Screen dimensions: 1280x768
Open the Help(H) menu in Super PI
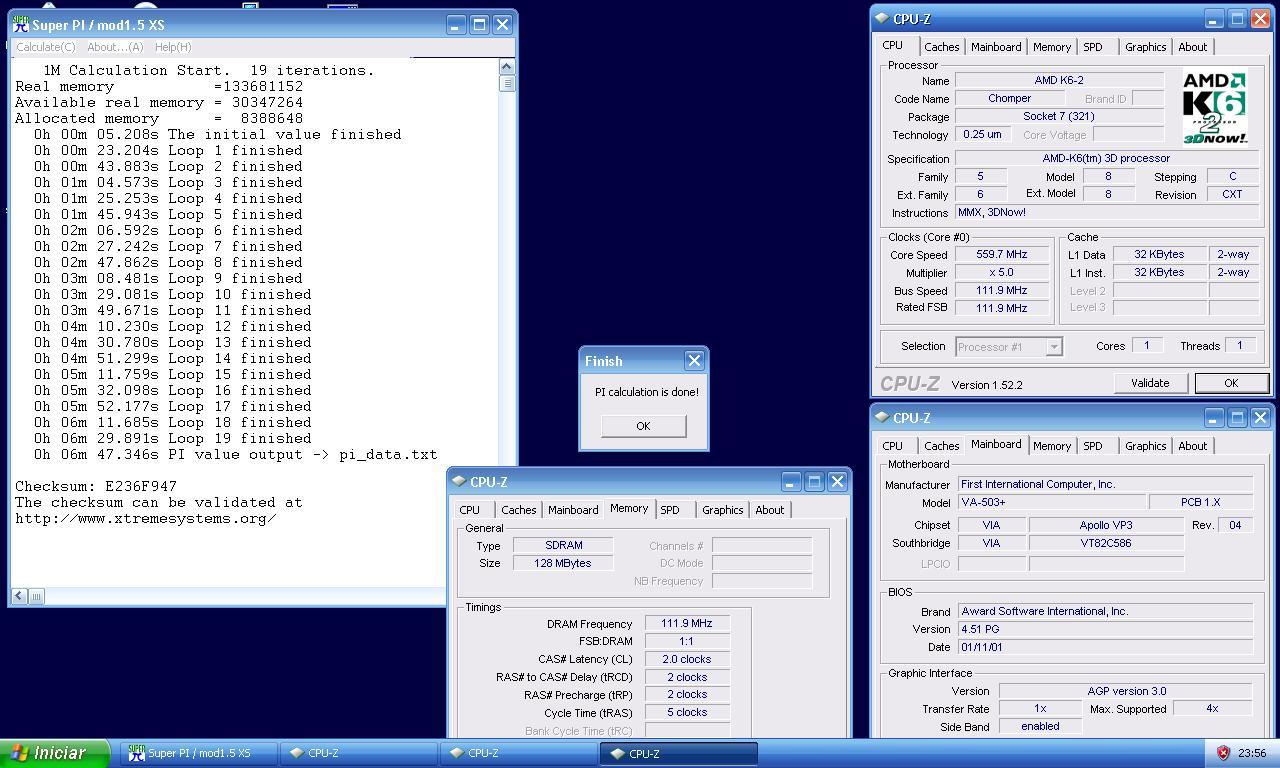173,47
